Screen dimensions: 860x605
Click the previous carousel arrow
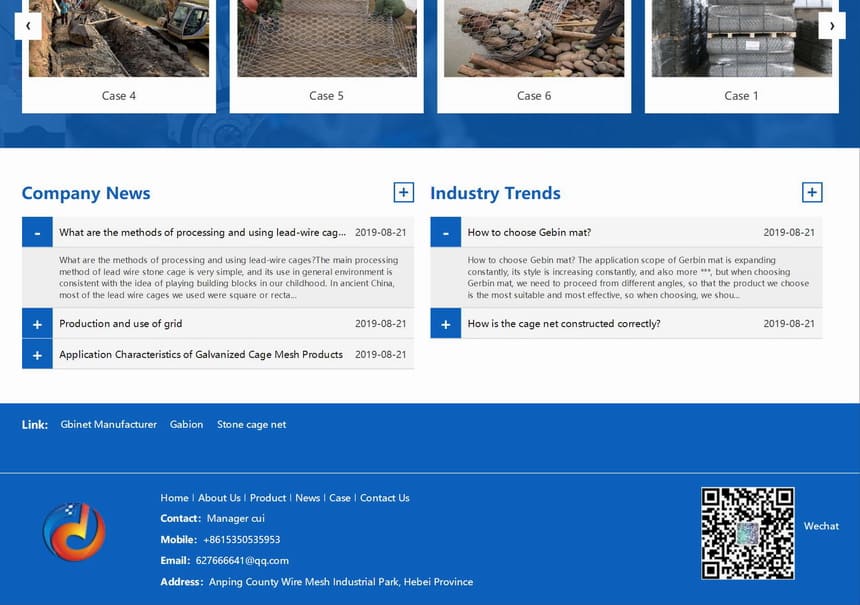[28, 26]
